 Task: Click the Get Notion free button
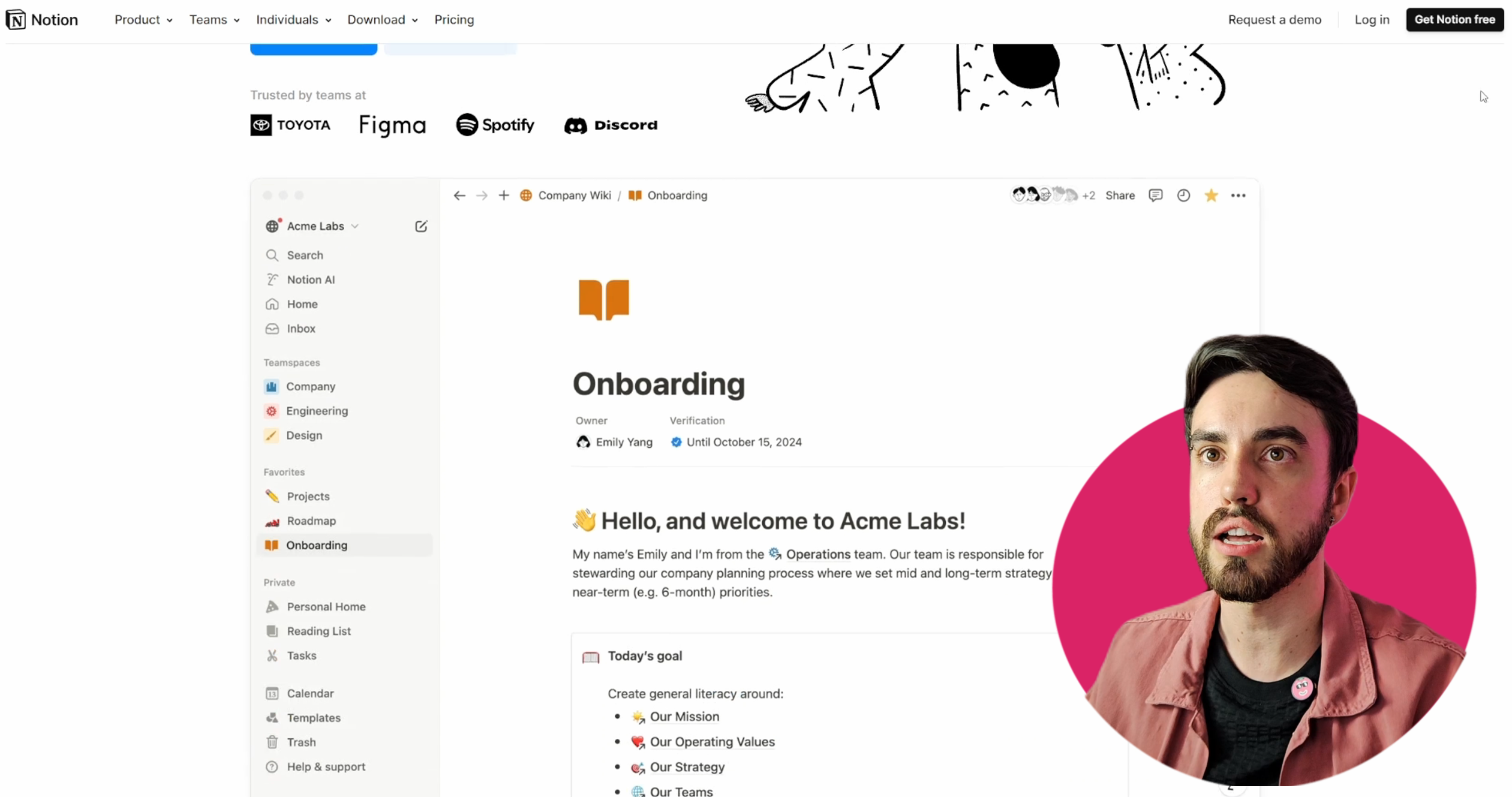(x=1454, y=20)
